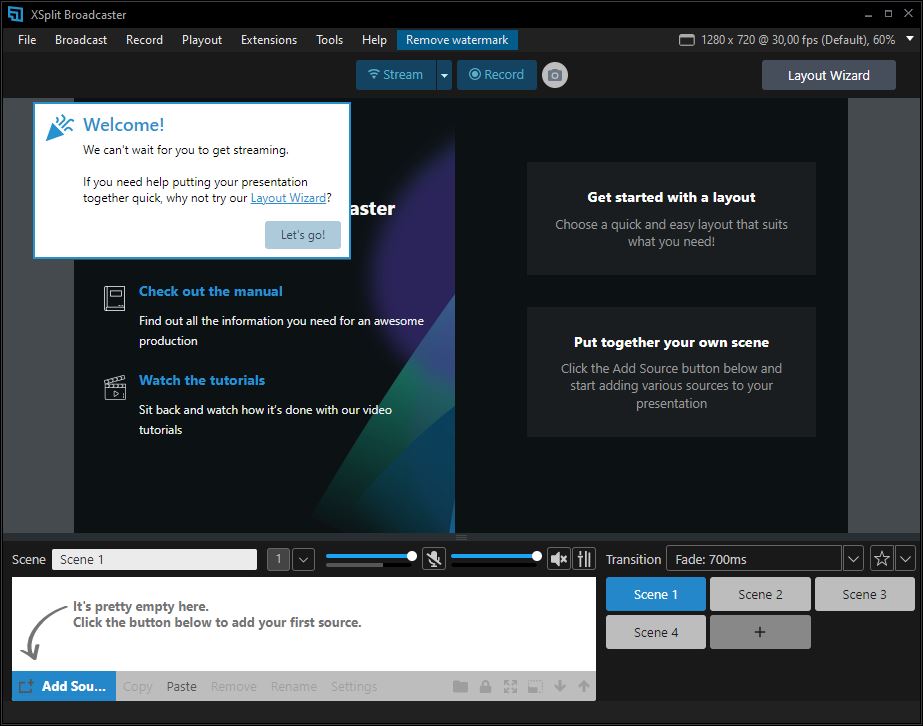Click Copy in source toolbar
This screenshot has height=726, width=923.
pyautogui.click(x=137, y=687)
